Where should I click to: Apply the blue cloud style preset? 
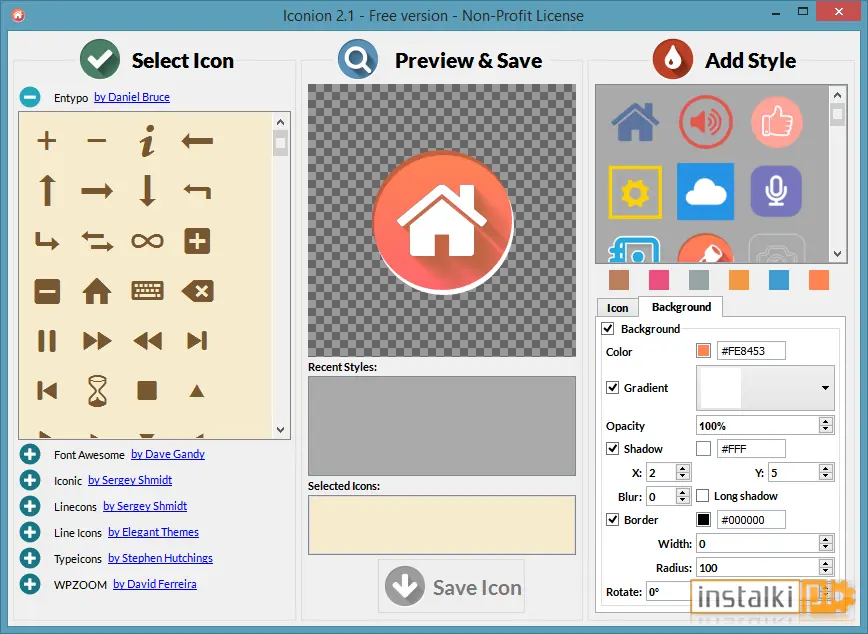[705, 192]
